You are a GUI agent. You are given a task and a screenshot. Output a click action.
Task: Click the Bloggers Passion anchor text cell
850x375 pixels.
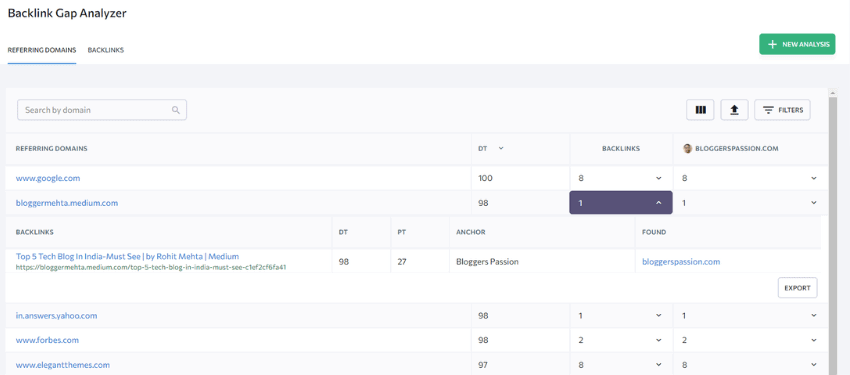click(x=487, y=262)
